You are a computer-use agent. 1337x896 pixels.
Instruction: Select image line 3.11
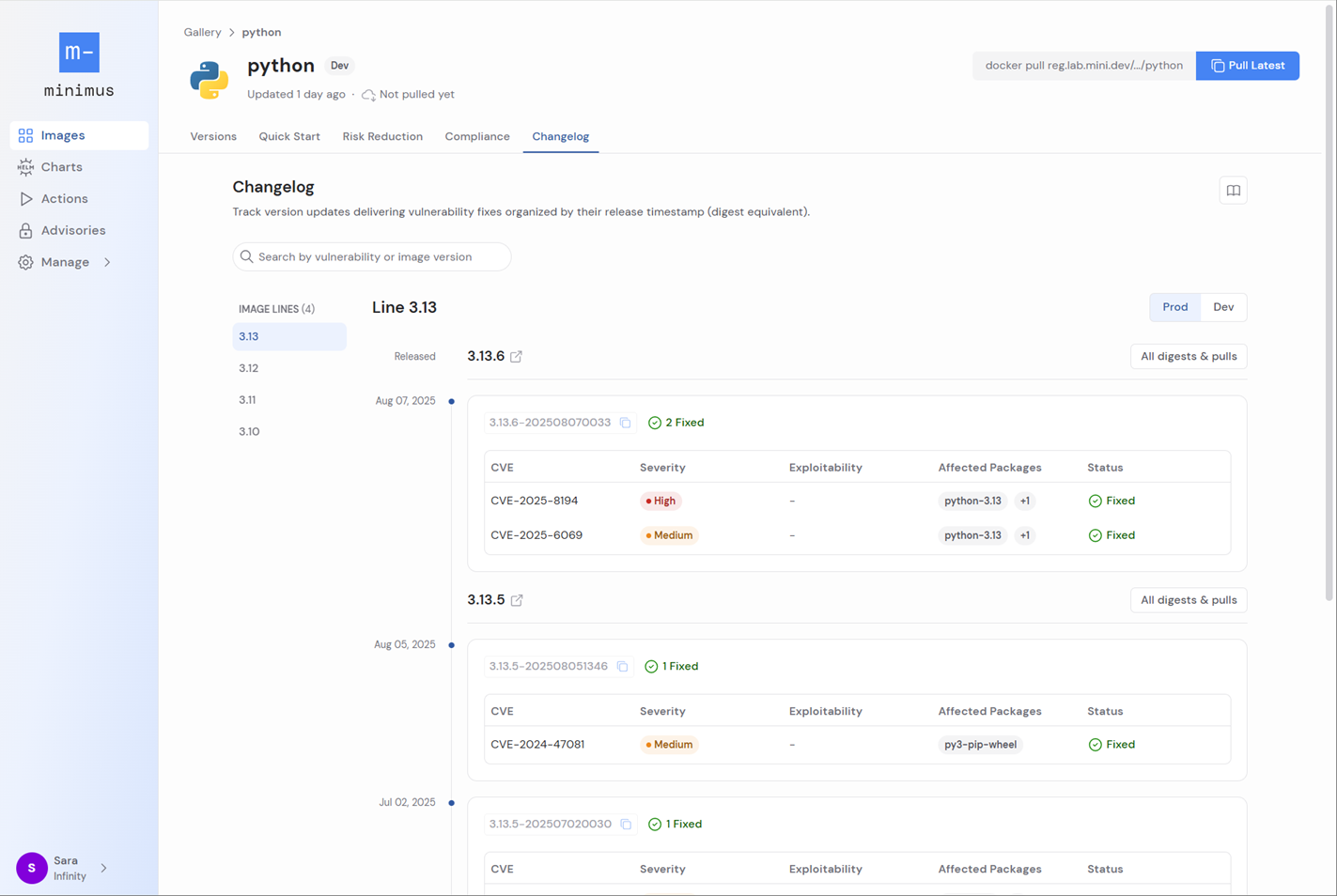tap(289, 400)
